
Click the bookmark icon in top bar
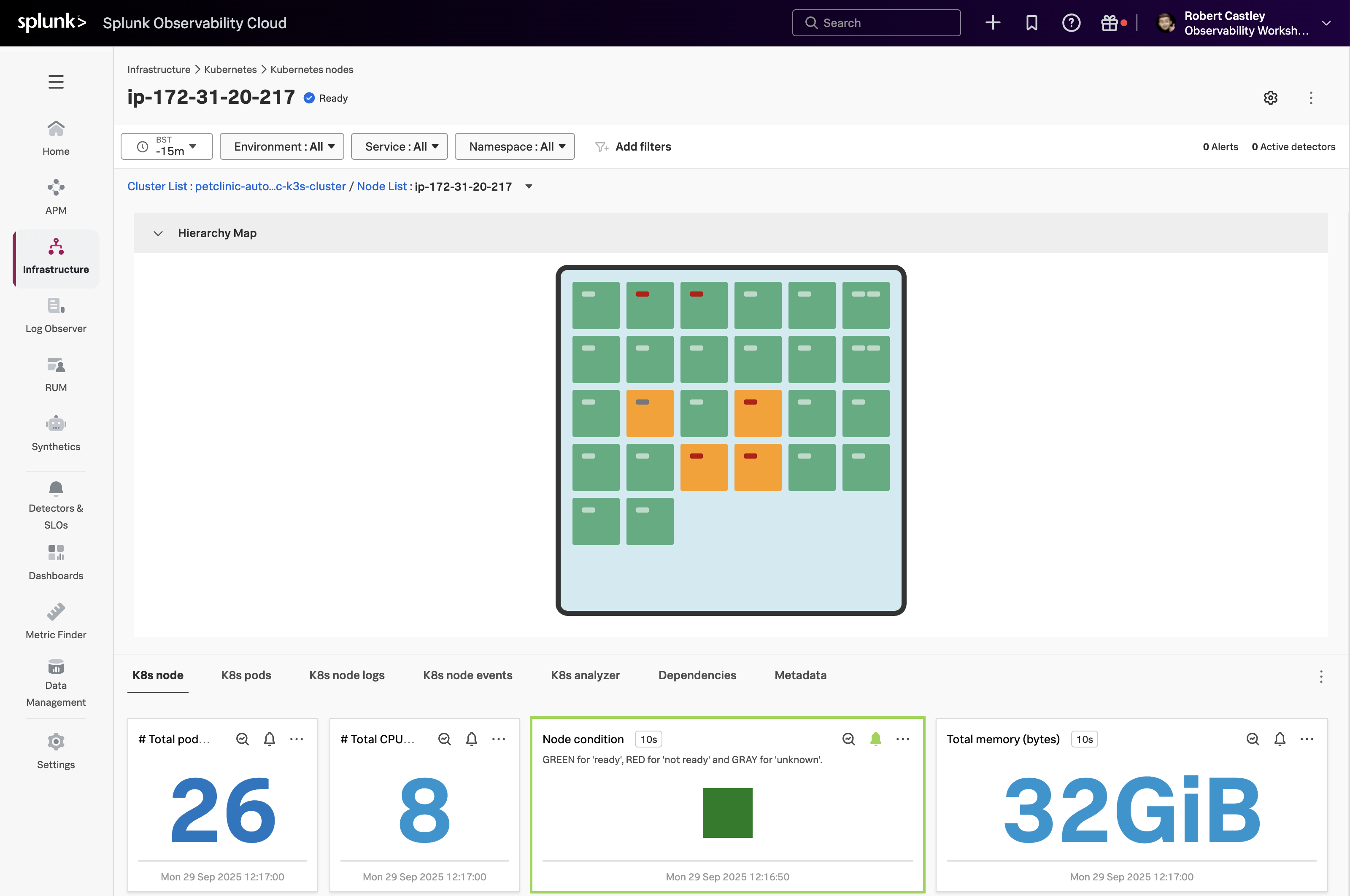1031,23
